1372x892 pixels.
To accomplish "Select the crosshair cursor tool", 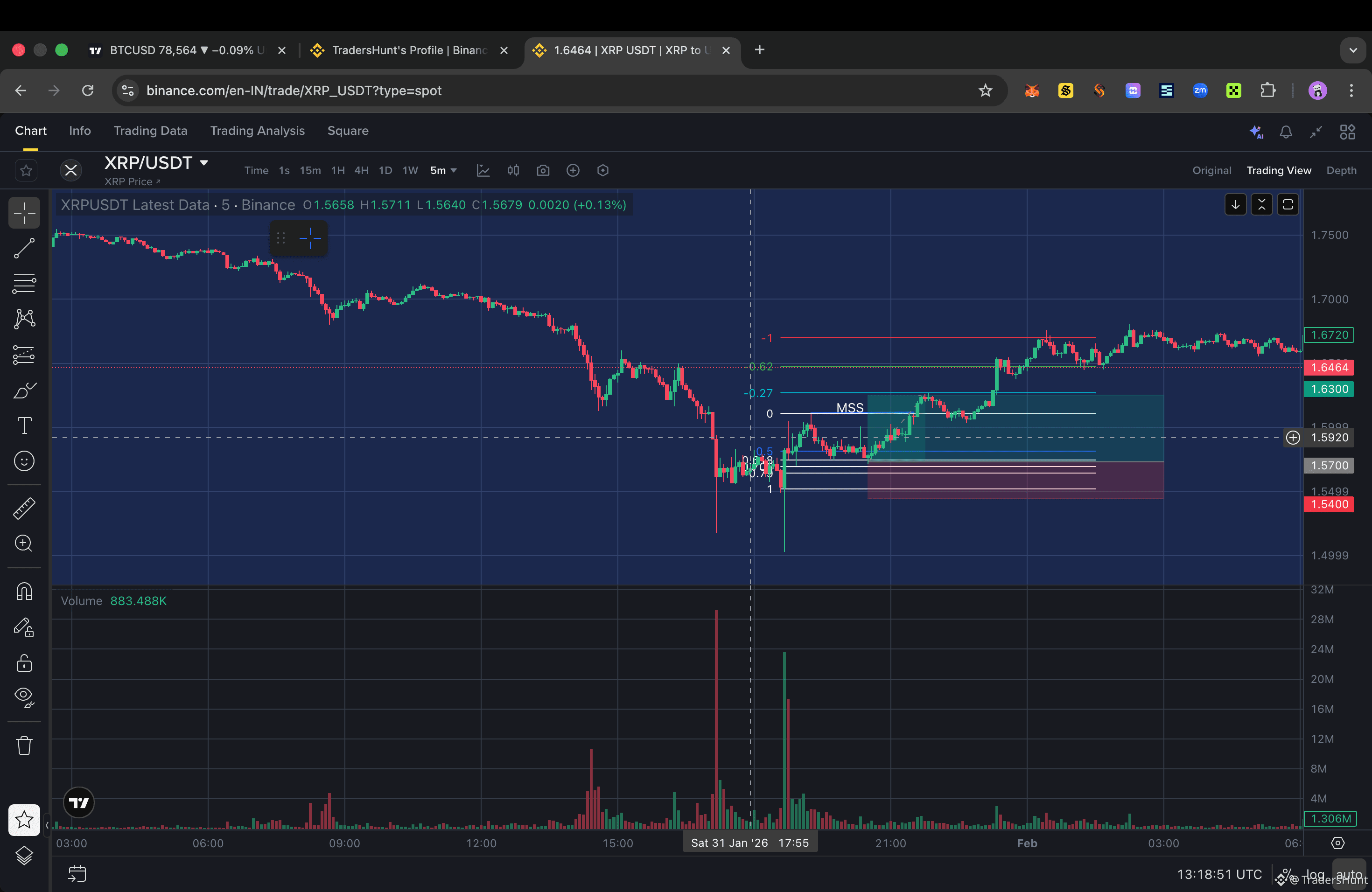I will pyautogui.click(x=24, y=213).
